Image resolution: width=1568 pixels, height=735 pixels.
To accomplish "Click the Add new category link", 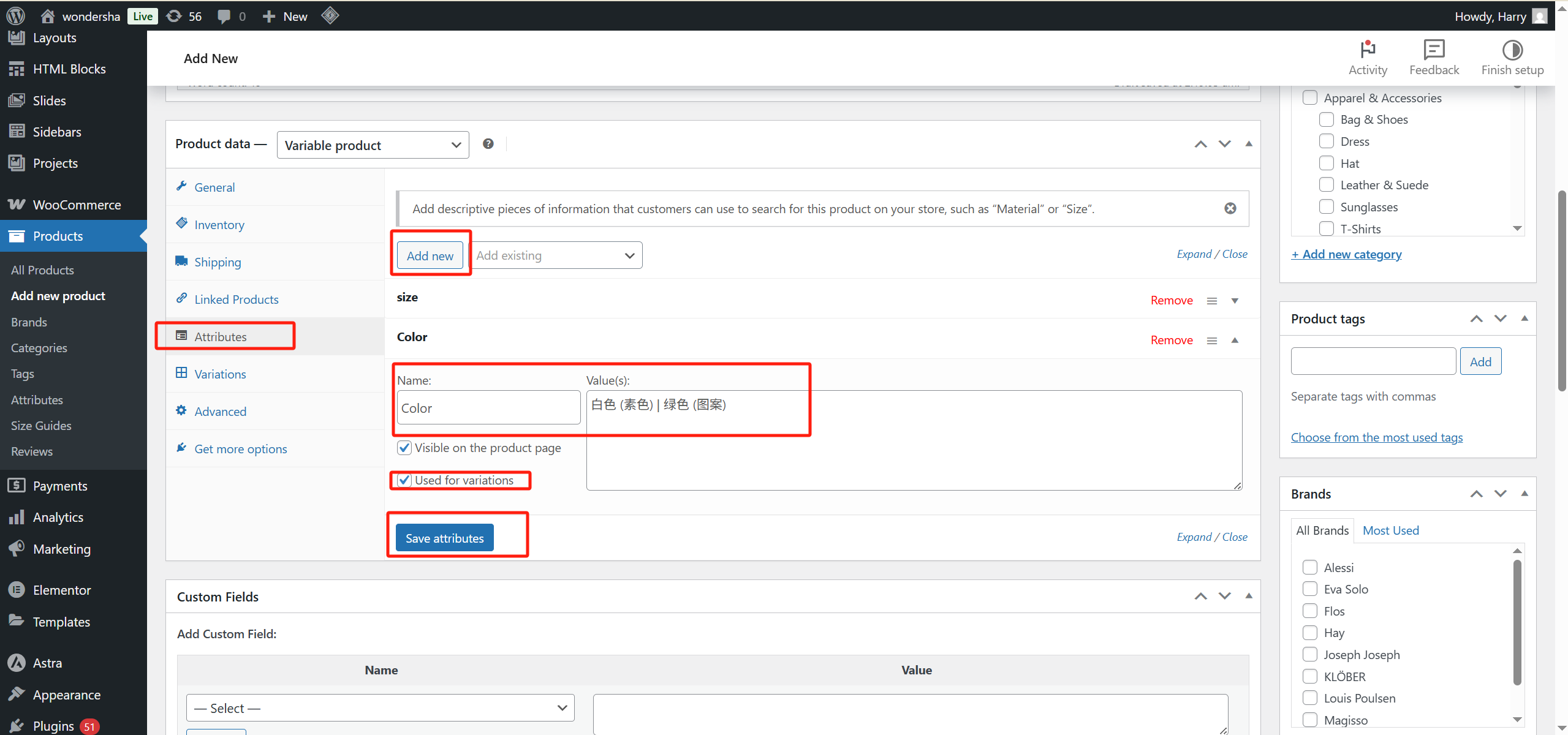I will [1346, 254].
